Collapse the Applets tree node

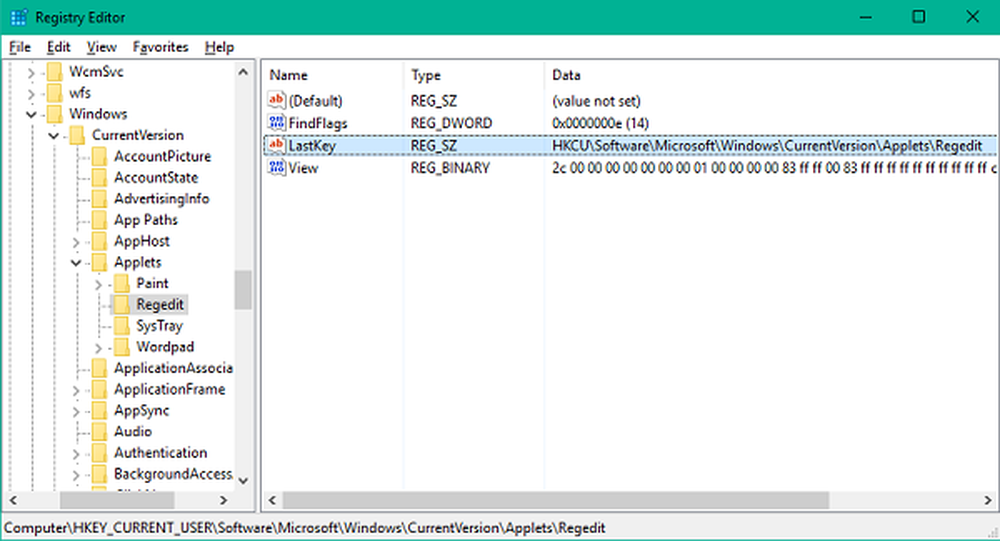coord(76,263)
